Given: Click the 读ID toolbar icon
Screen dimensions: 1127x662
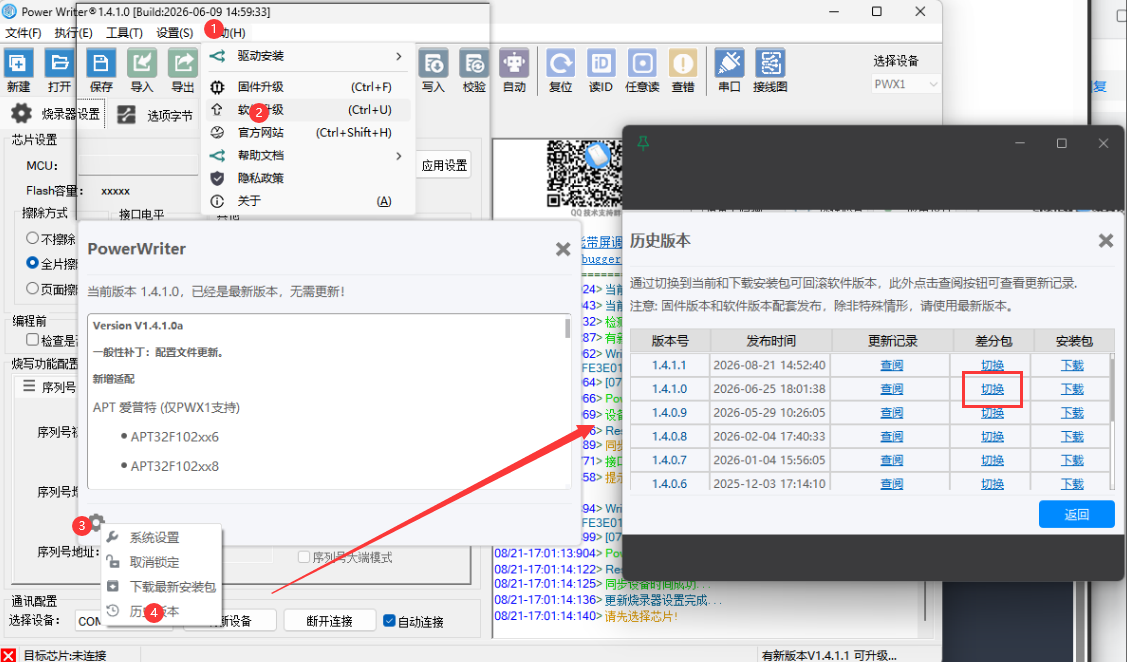Looking at the screenshot, I should [x=601, y=63].
